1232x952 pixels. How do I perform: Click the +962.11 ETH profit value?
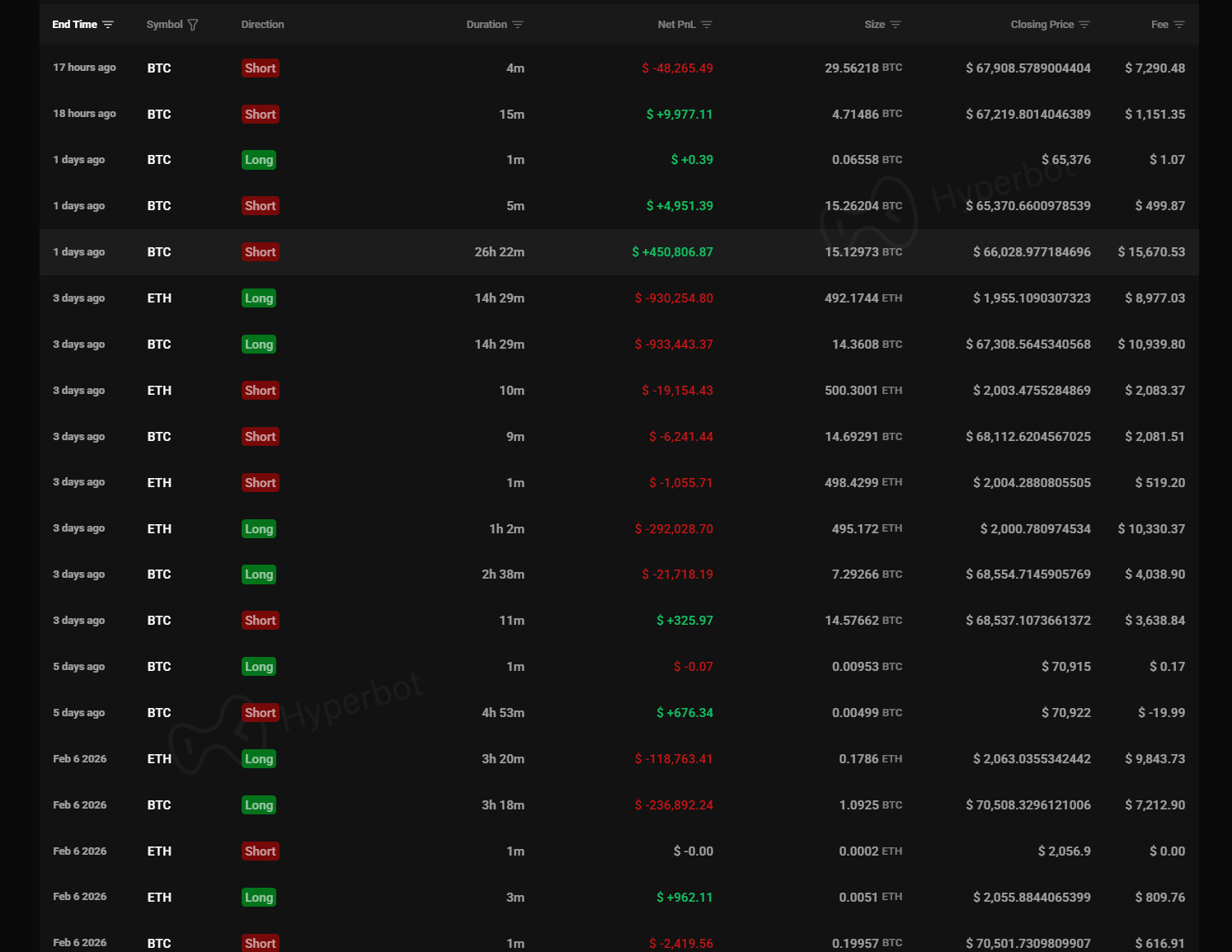(x=684, y=898)
